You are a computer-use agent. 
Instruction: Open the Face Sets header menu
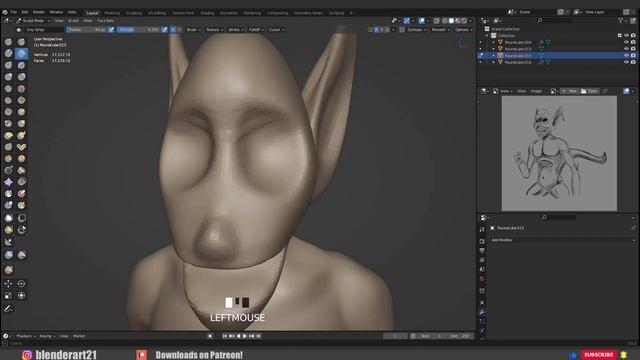[105, 20]
